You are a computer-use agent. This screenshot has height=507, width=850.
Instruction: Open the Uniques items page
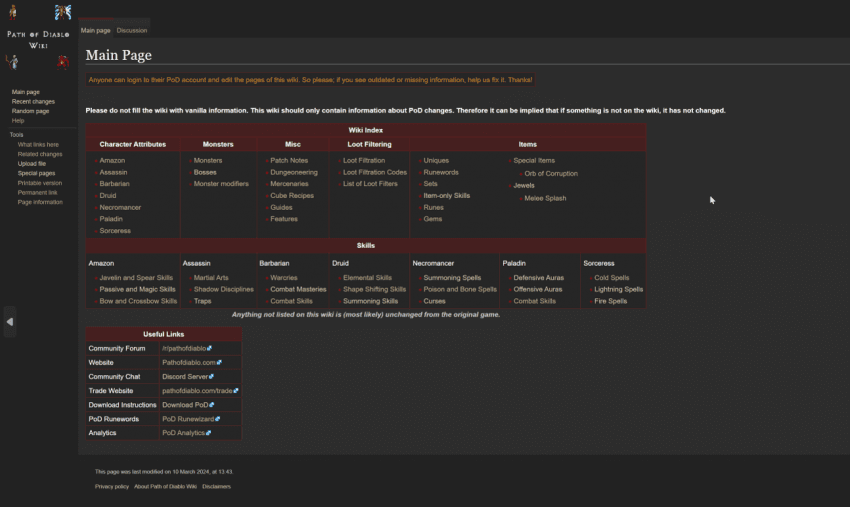(x=436, y=161)
